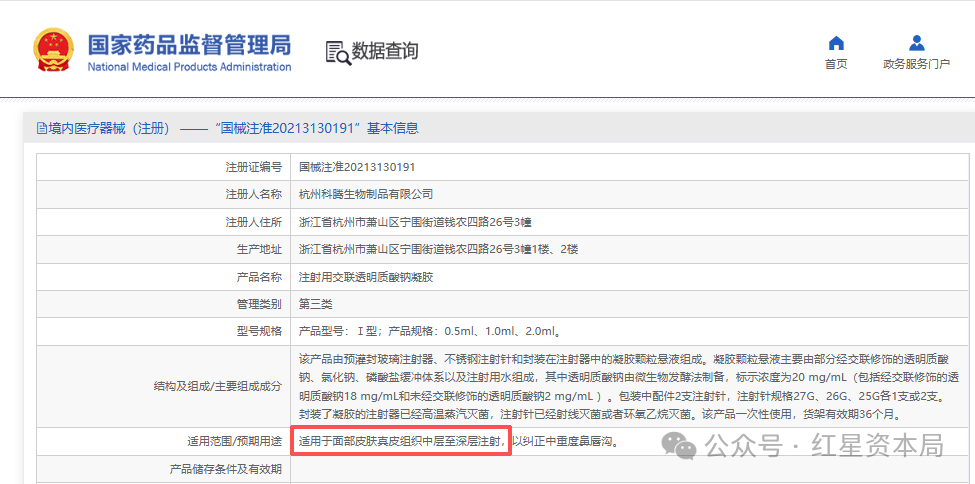The width and height of the screenshot is (975, 484).
Task: Open the 首页 text link
Action: click(x=836, y=65)
